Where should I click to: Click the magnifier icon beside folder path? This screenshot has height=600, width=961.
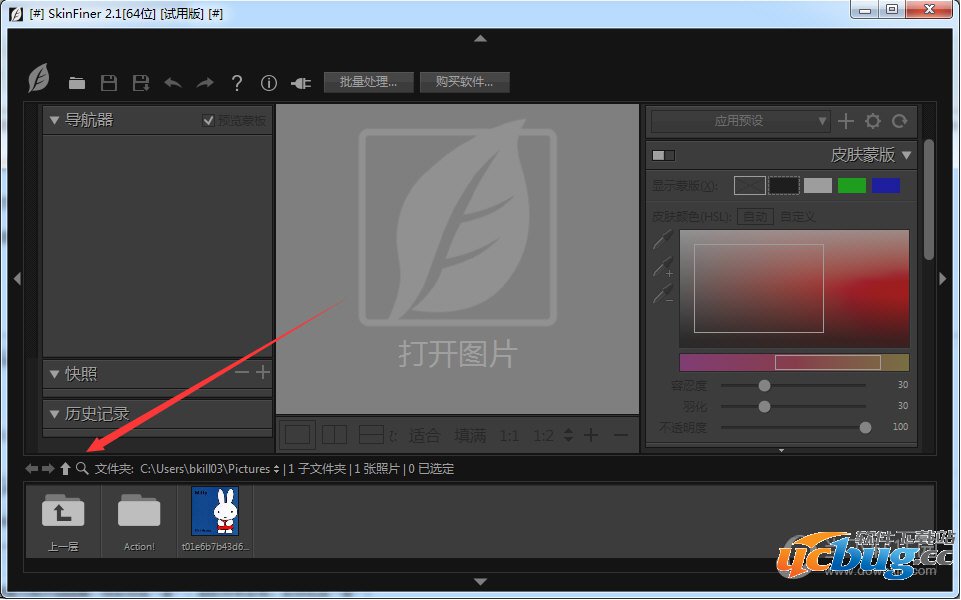click(x=82, y=468)
